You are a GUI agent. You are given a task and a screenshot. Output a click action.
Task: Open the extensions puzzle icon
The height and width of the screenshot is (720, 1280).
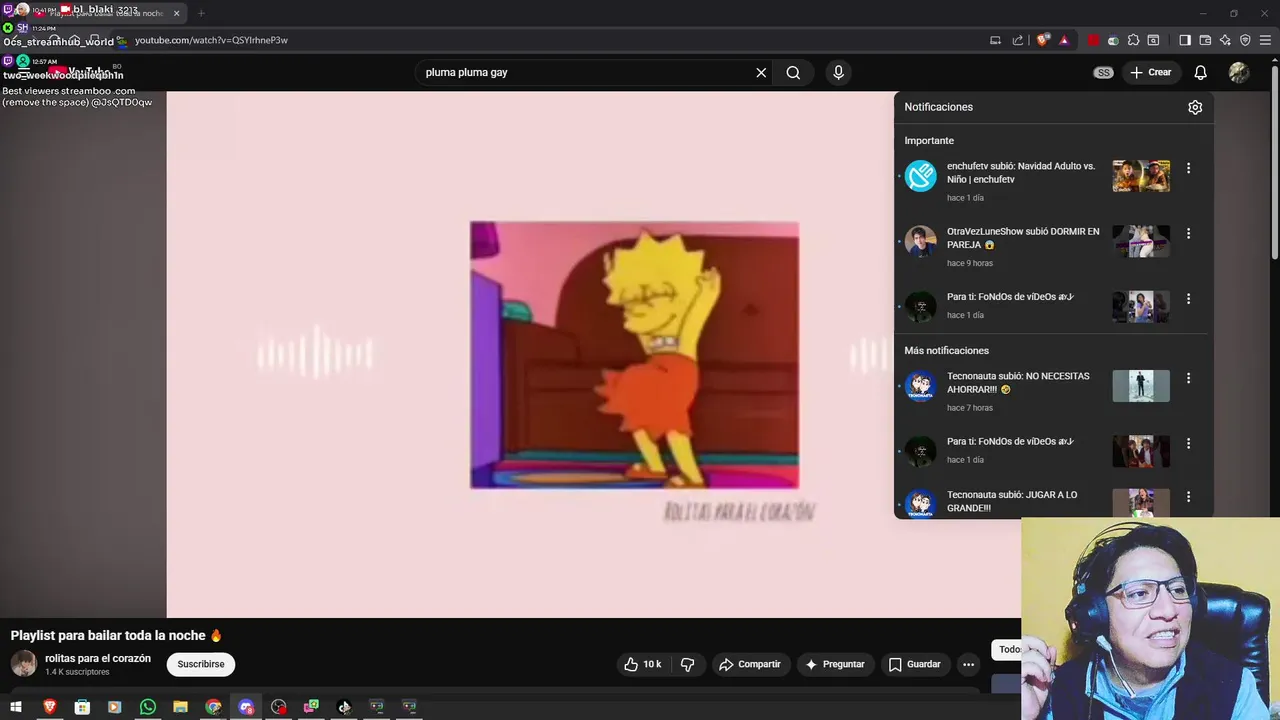pyautogui.click(x=1133, y=40)
